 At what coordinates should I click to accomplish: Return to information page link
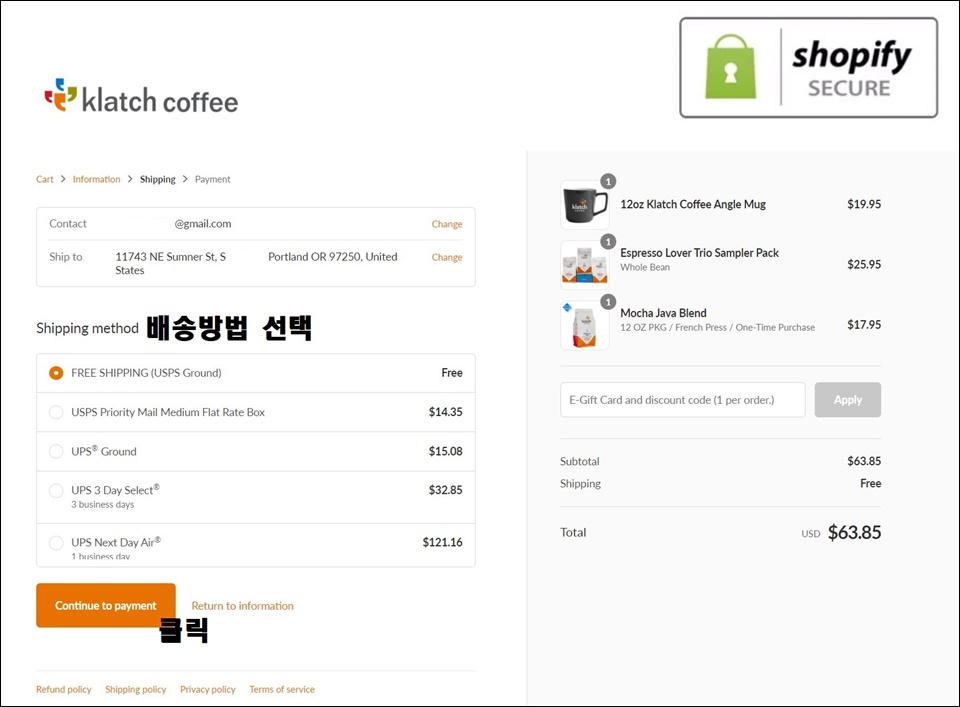point(242,606)
